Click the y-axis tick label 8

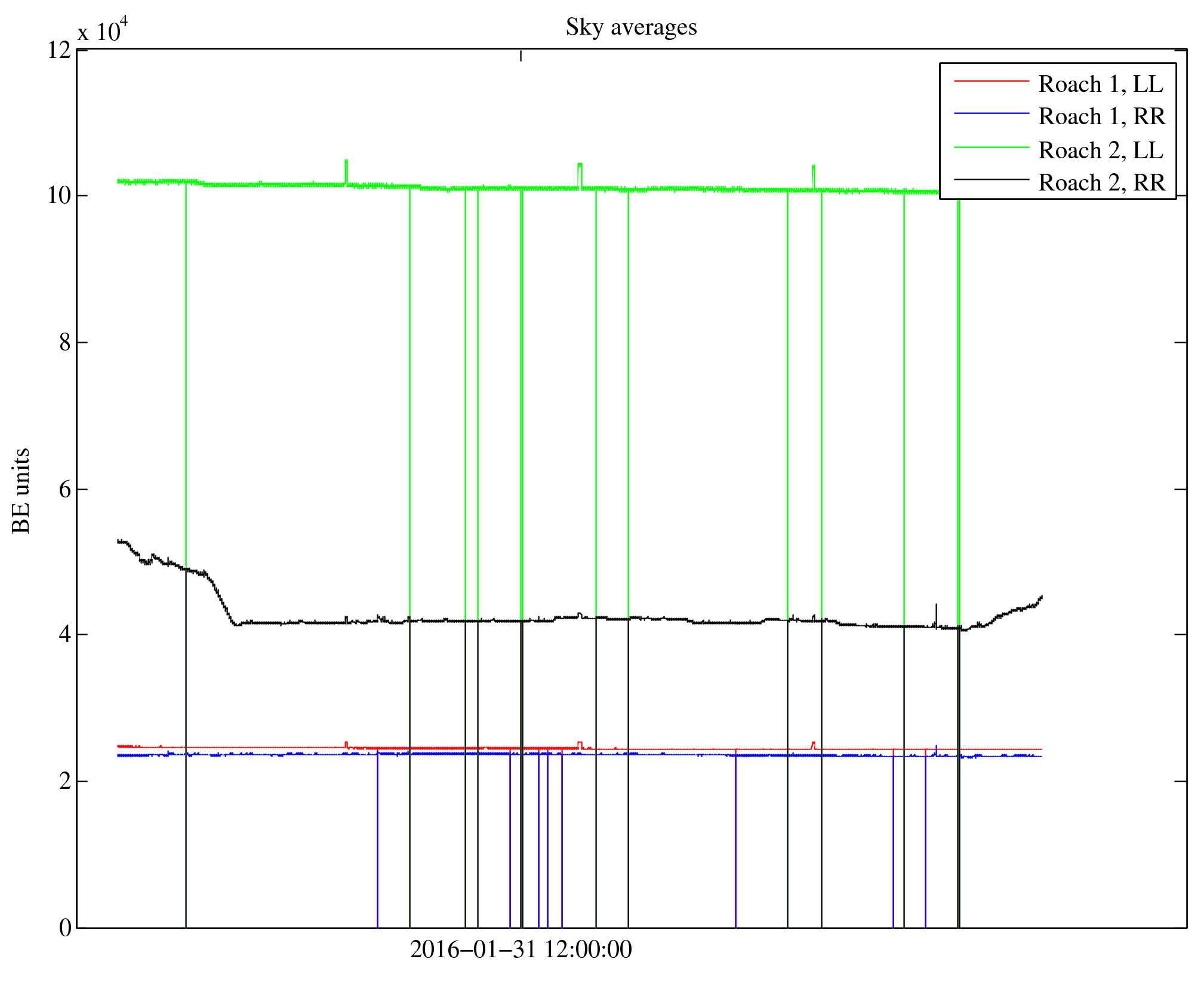pyautogui.click(x=65, y=343)
